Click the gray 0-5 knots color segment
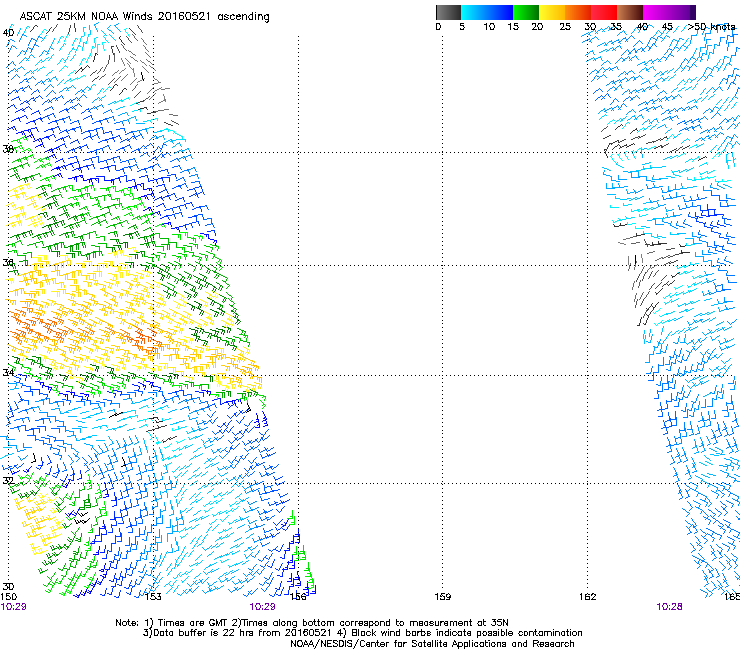 448,12
